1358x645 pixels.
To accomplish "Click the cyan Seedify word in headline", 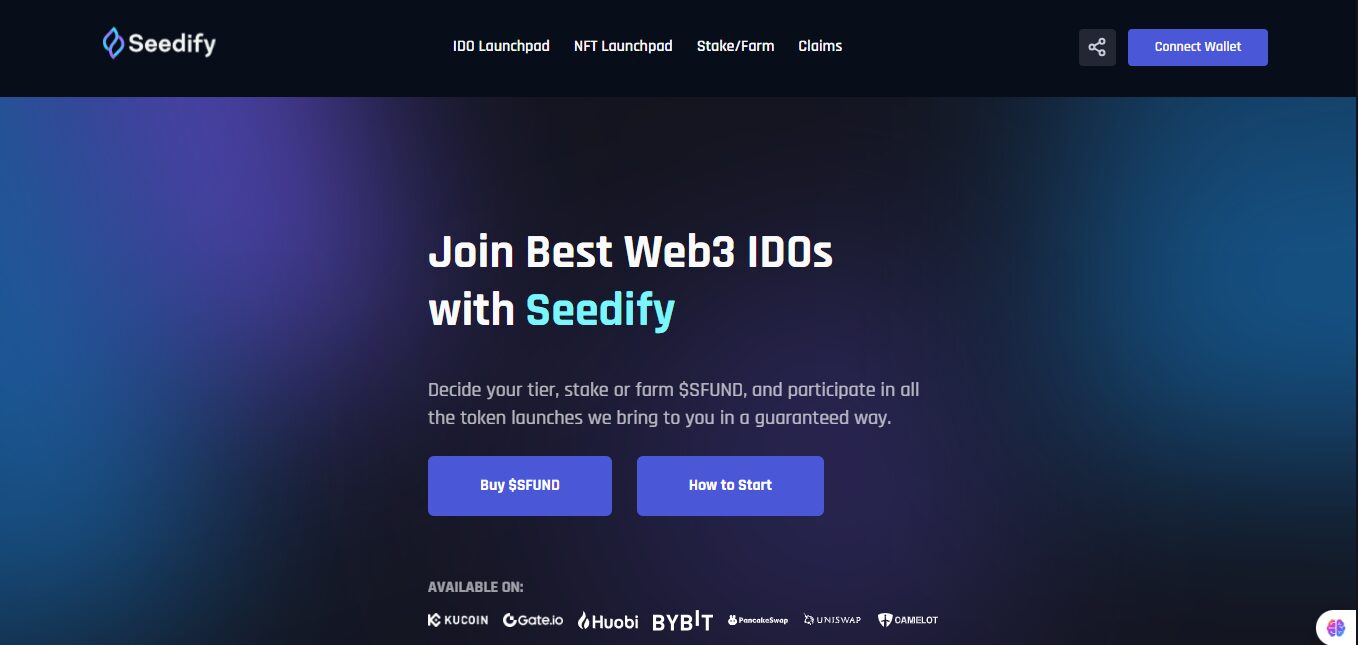I will click(601, 310).
